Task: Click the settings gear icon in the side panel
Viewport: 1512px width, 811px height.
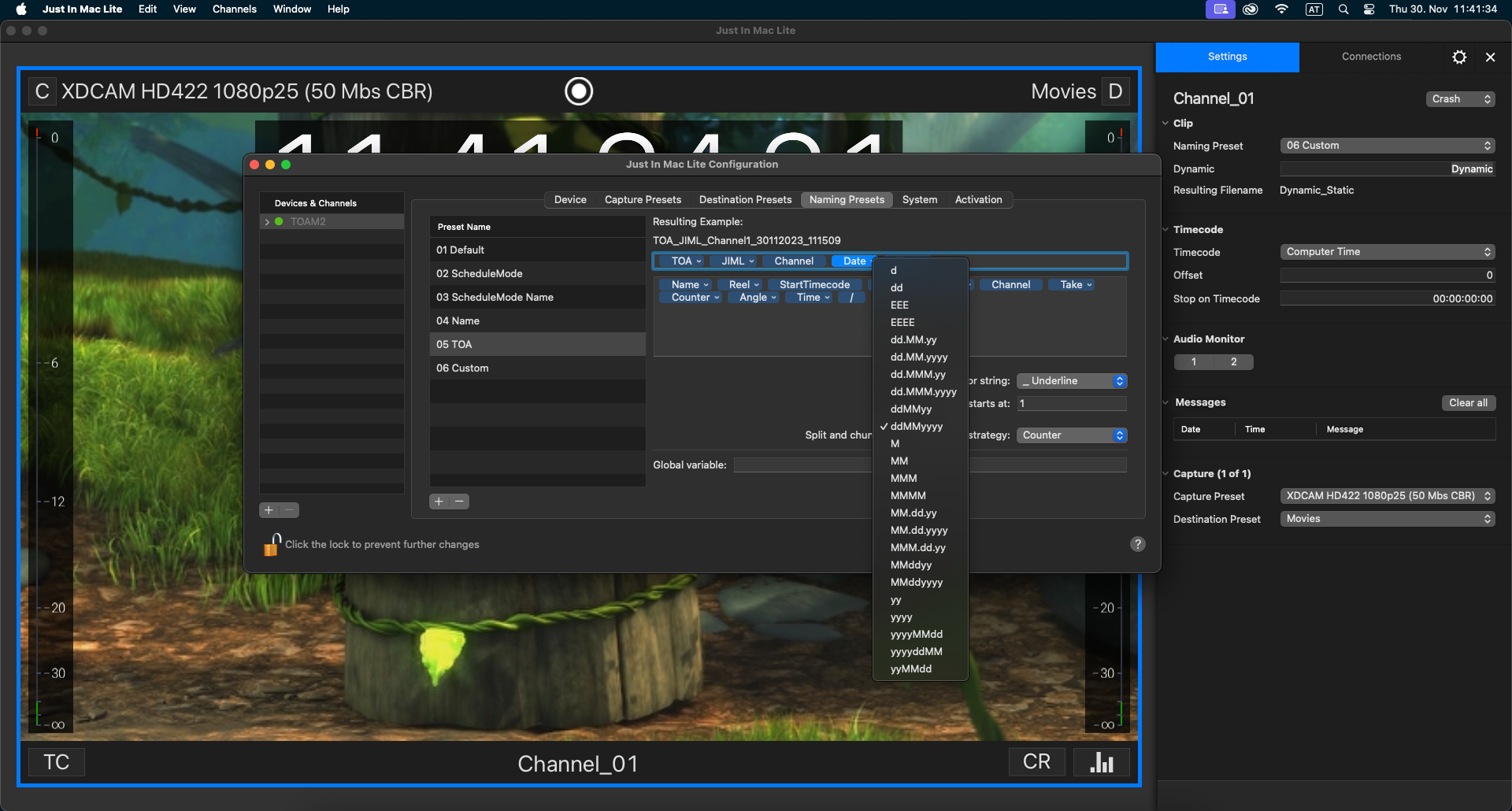Action: [1459, 57]
